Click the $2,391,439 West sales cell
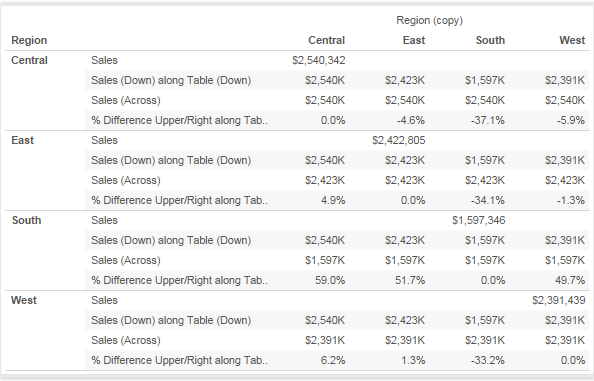 tap(558, 300)
